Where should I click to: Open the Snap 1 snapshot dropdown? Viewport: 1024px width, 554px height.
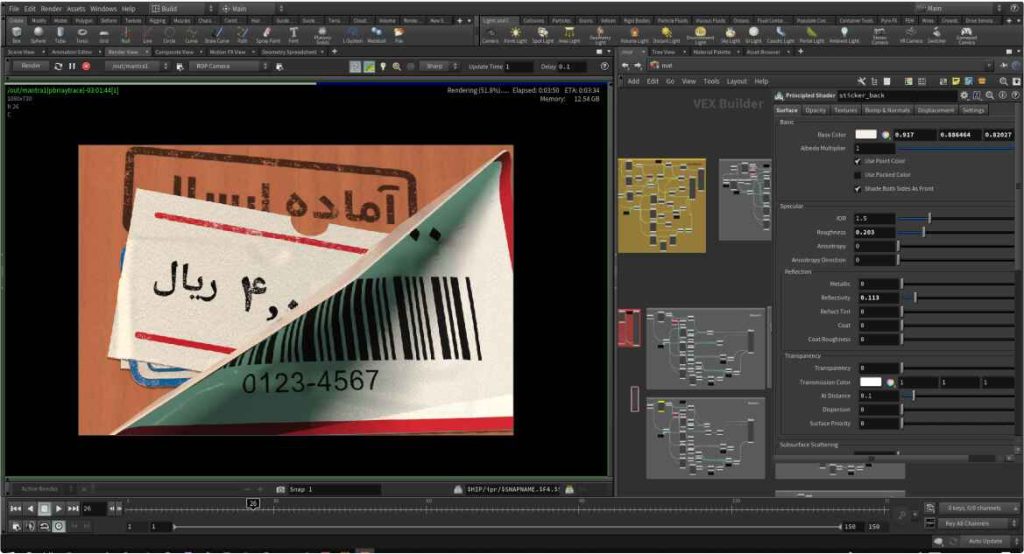(334, 489)
